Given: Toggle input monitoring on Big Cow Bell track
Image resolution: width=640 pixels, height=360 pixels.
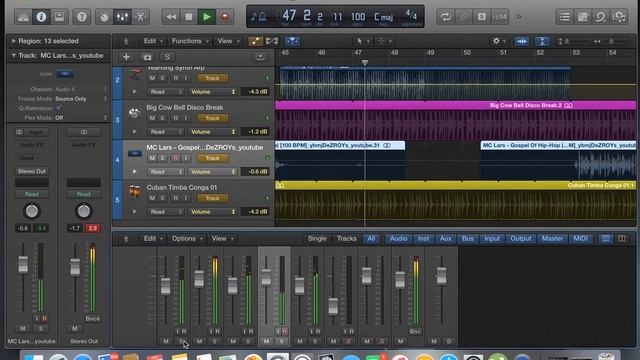Looking at the screenshot, I should [x=186, y=118].
